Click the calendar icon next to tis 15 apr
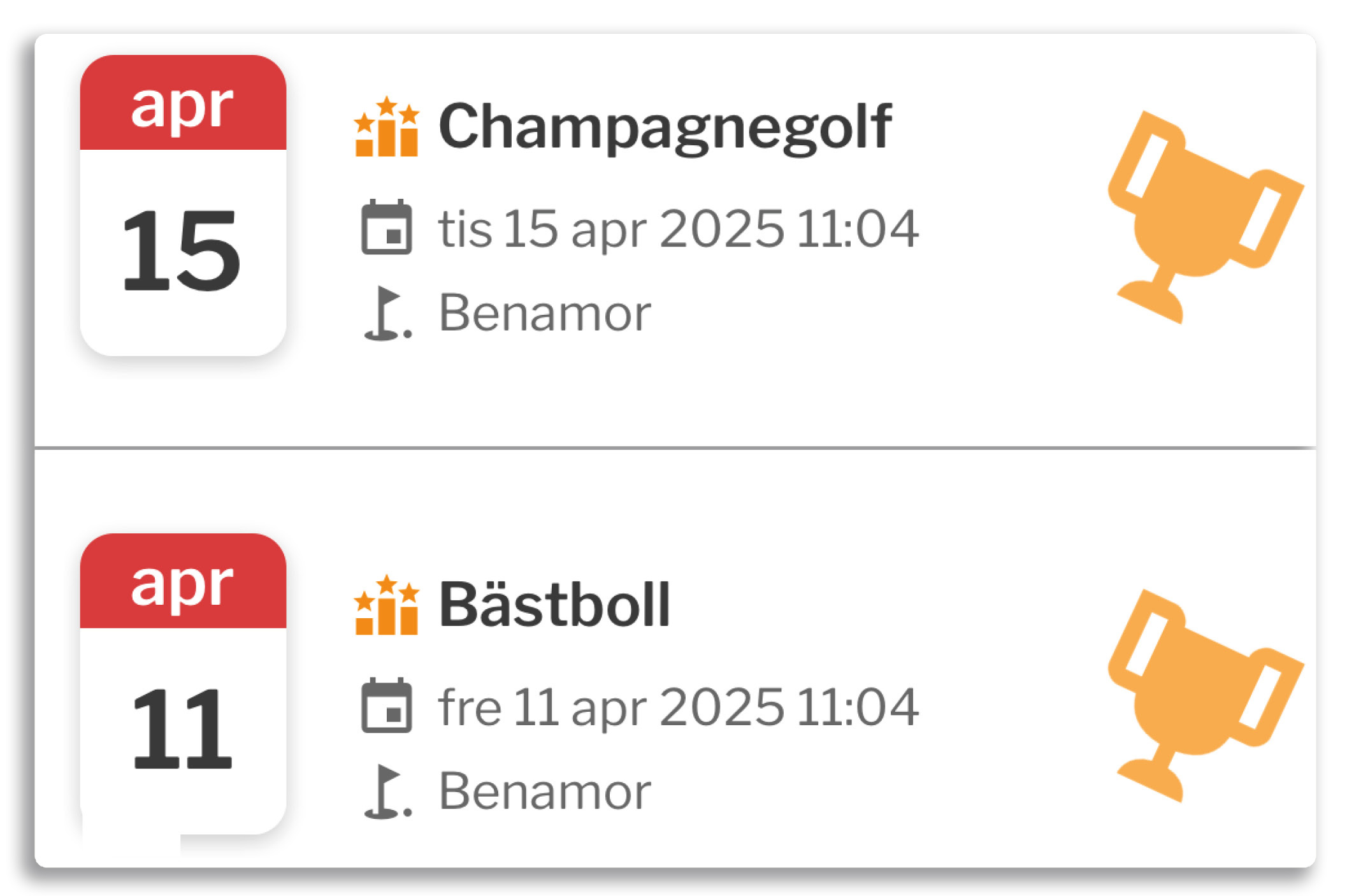Screen dimensions: 1347x896 click(387, 227)
